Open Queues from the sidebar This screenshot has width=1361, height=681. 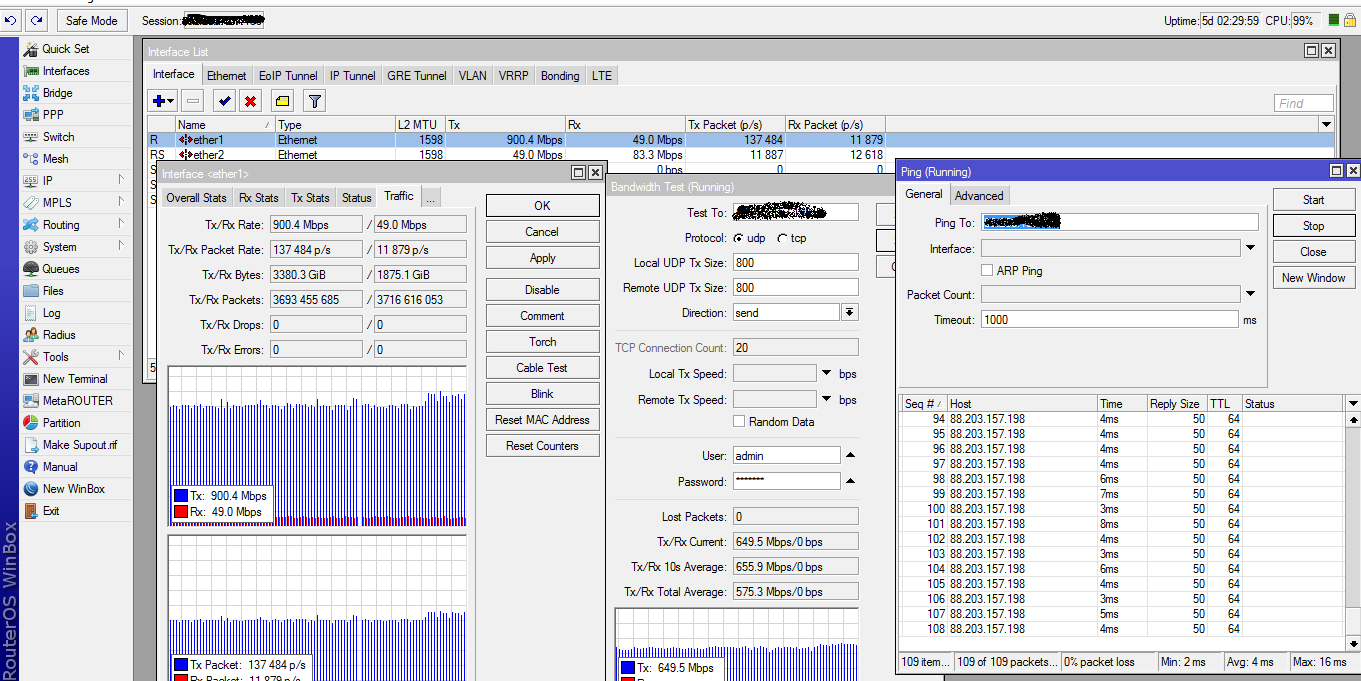pyautogui.click(x=60, y=269)
